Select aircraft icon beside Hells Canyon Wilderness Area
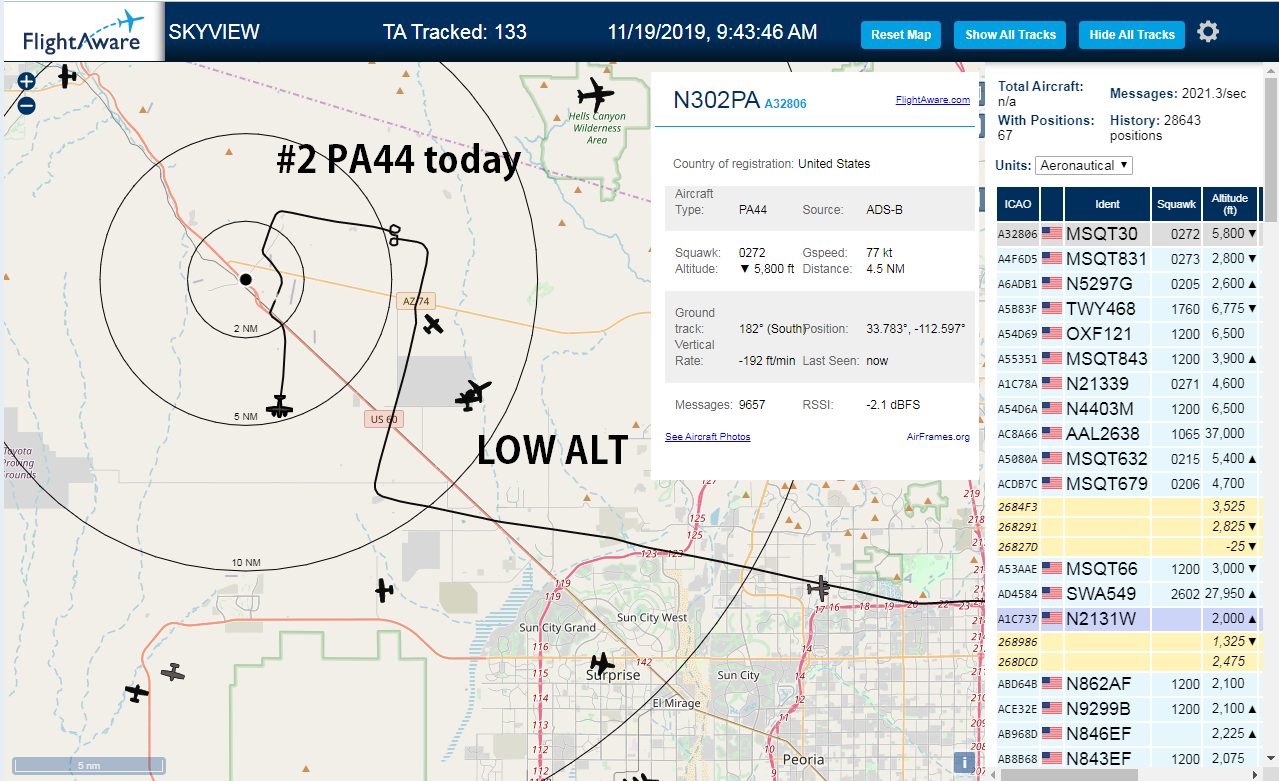1279x781 pixels. coord(596,96)
